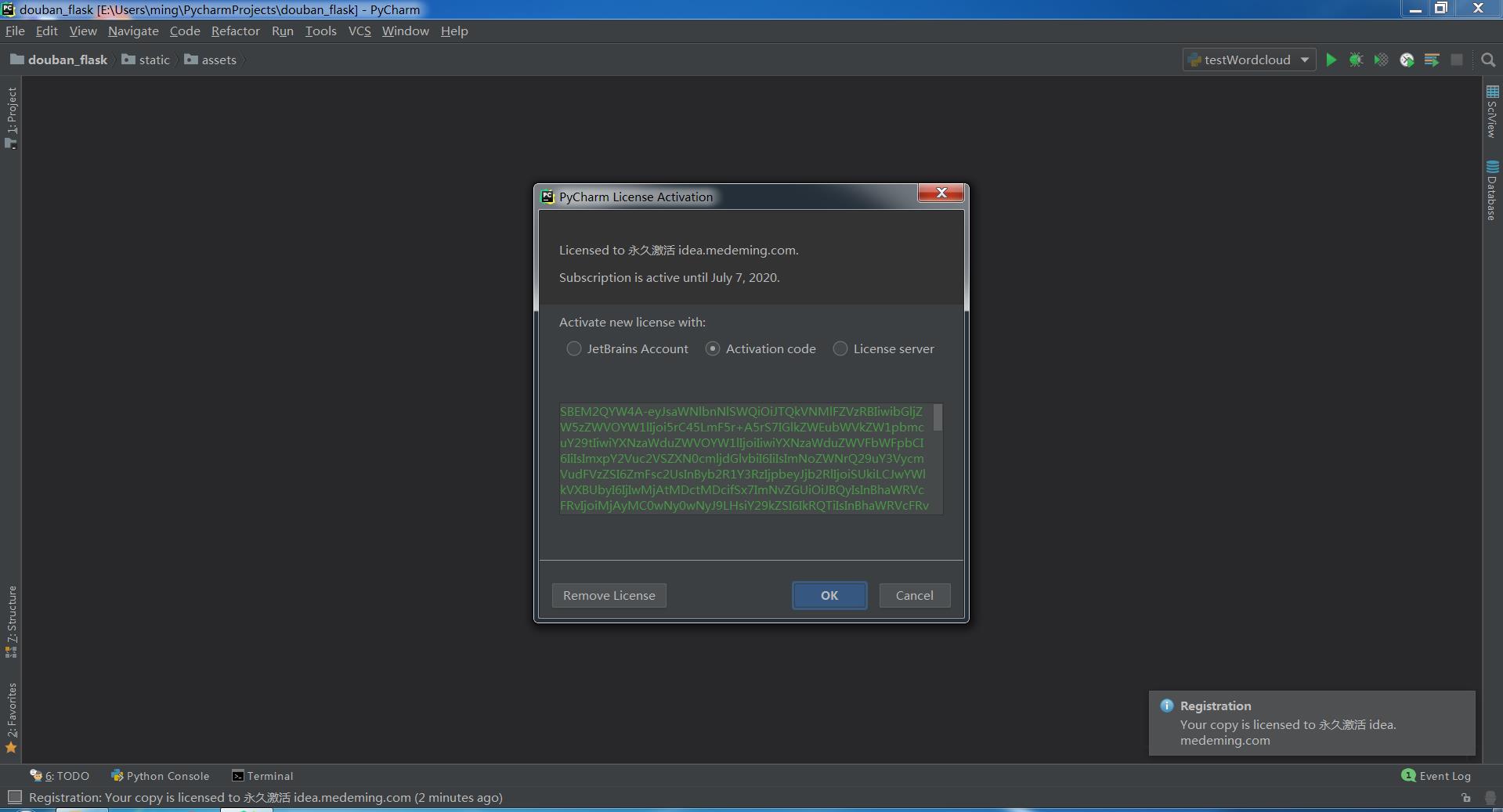Open the Refactor menu
1503x812 pixels.
click(x=235, y=31)
